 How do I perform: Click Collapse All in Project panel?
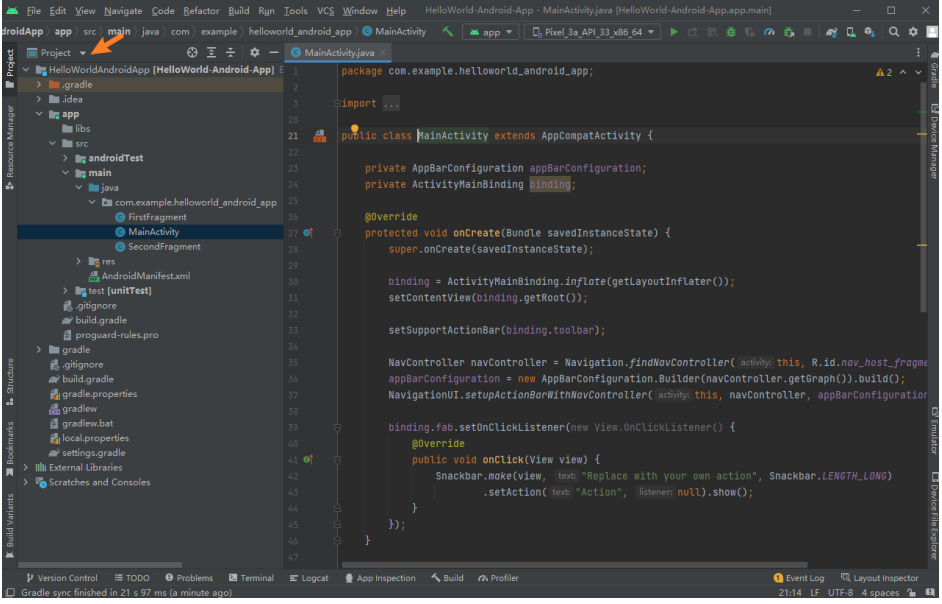coord(230,52)
